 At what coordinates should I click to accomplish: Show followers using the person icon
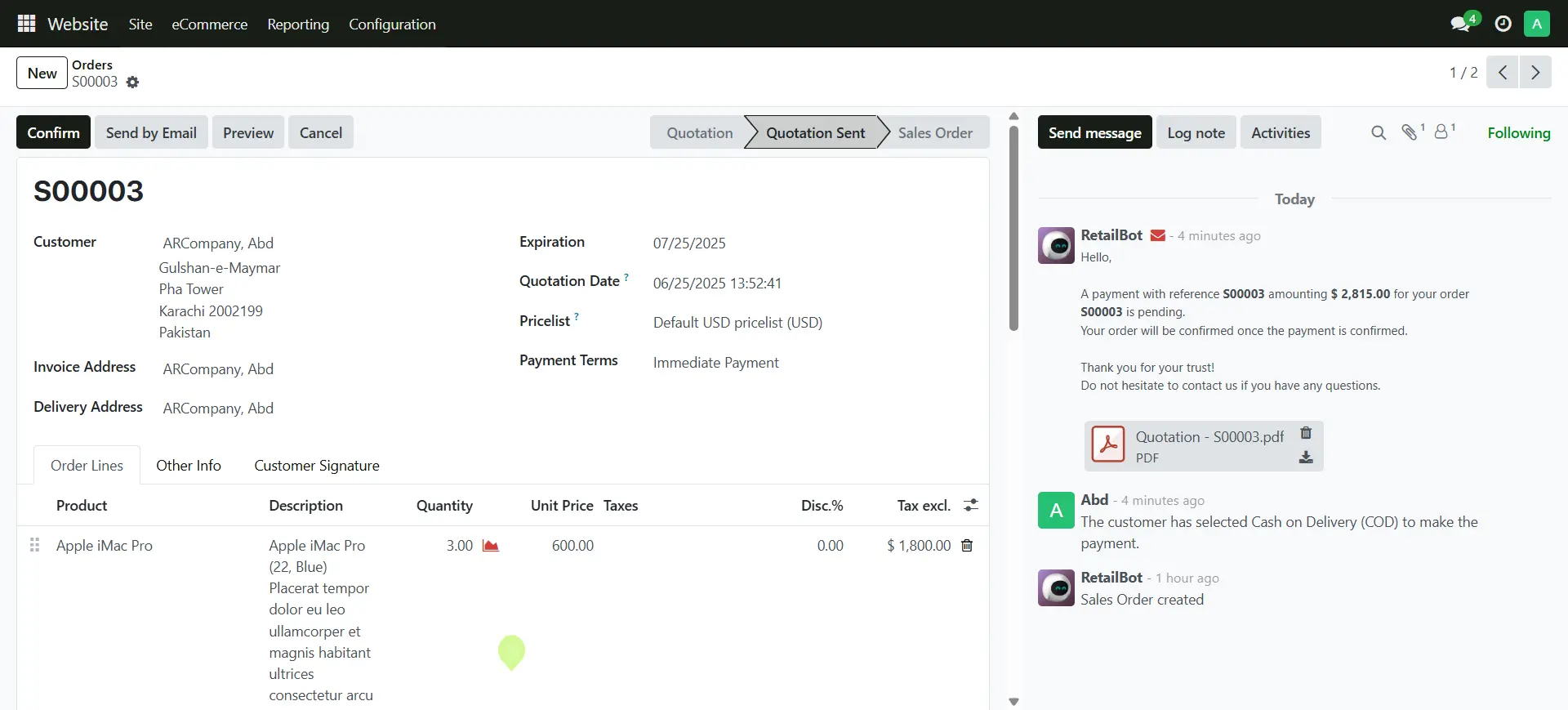pyautogui.click(x=1441, y=132)
